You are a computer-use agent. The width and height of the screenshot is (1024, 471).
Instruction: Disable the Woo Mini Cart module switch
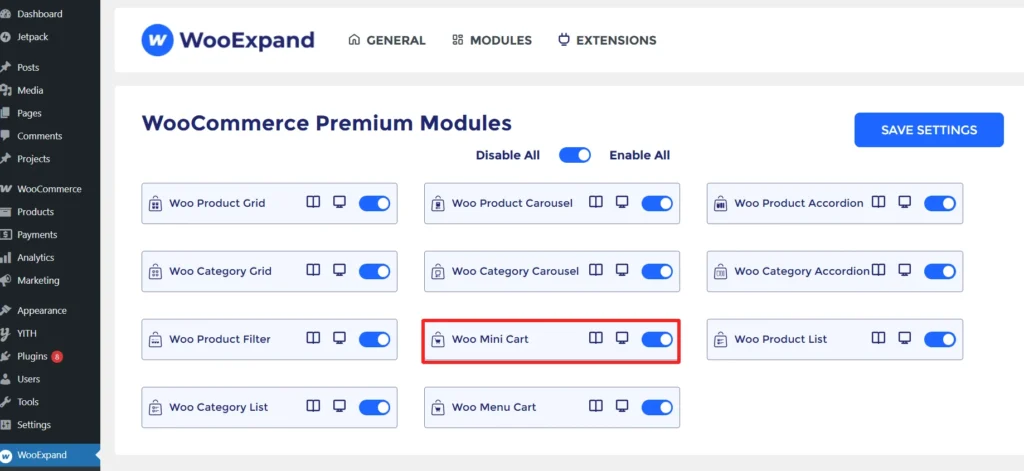(x=657, y=340)
